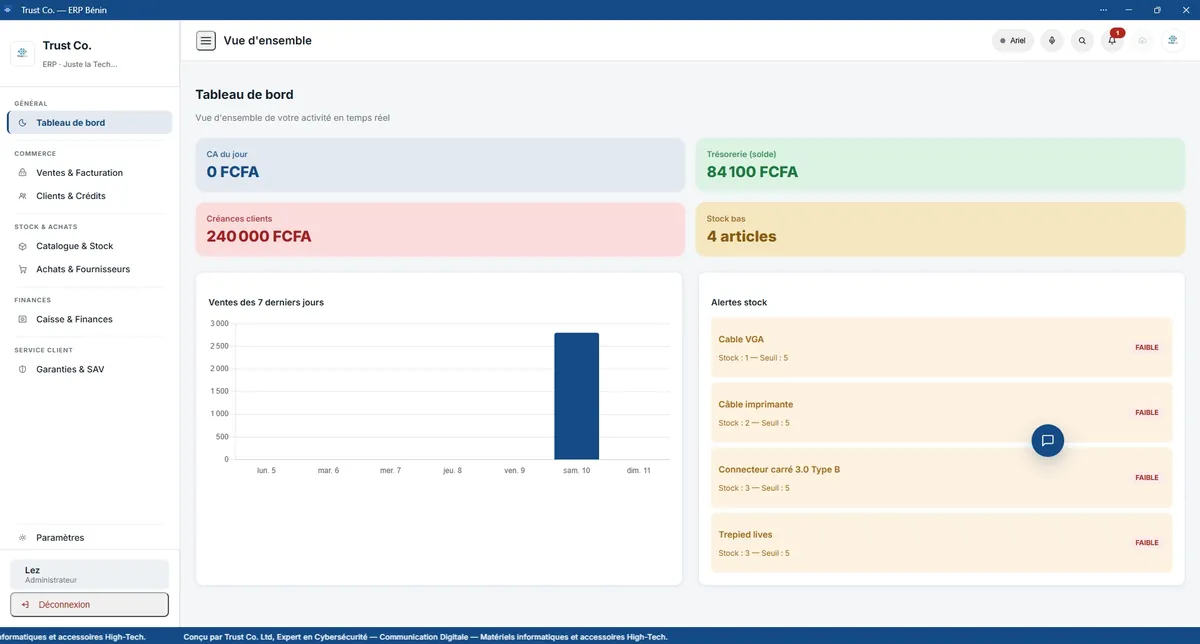Click the Achats & Fournisseurs cart icon
Image resolution: width=1200 pixels, height=644 pixels.
click(x=23, y=269)
